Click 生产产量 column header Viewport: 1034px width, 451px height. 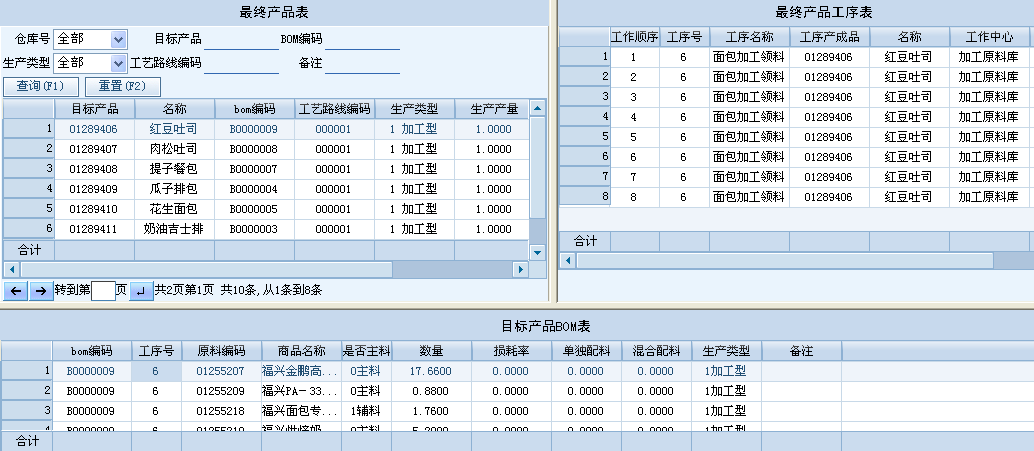click(494, 109)
